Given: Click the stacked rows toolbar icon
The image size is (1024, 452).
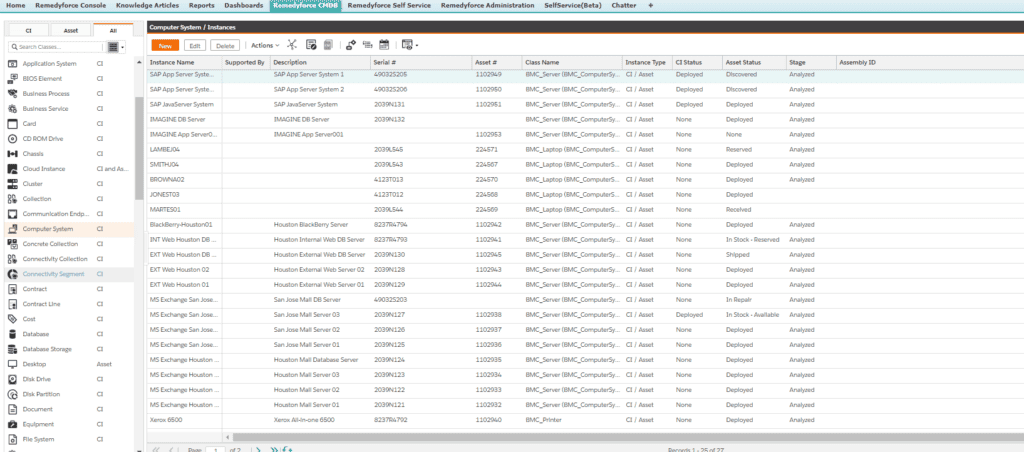Looking at the screenshot, I should tap(367, 45).
